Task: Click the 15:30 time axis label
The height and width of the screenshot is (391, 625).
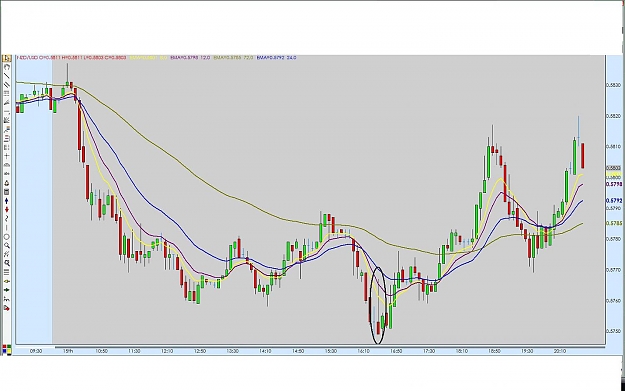Action: 330,351
